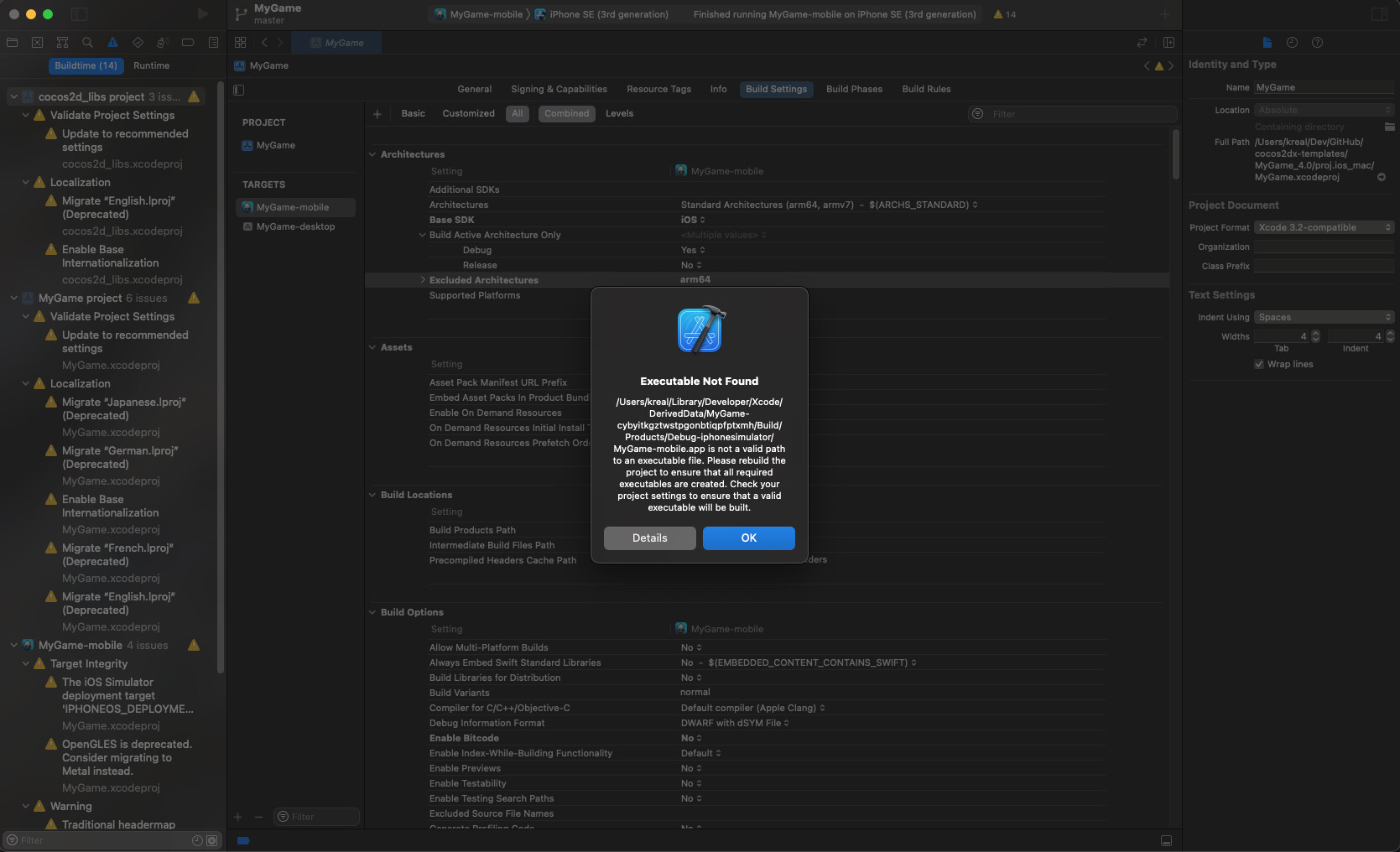Viewport: 1400px width, 852px height.
Task: Select the Combined view toggle
Action: 566,114
